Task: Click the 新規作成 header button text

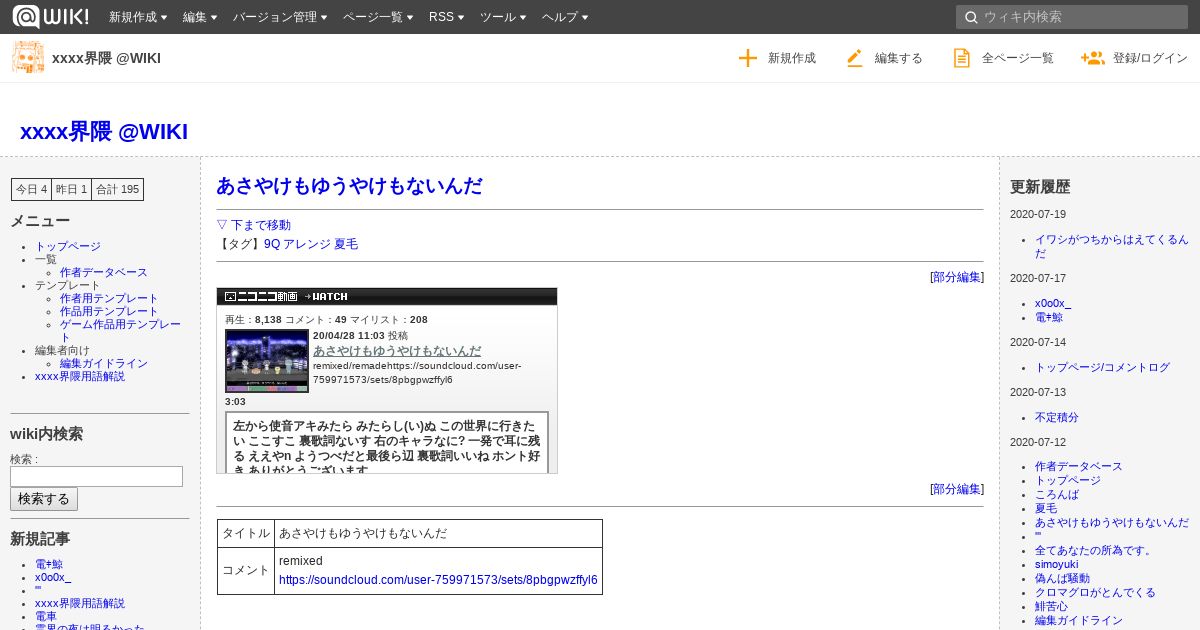Action: [x=792, y=58]
